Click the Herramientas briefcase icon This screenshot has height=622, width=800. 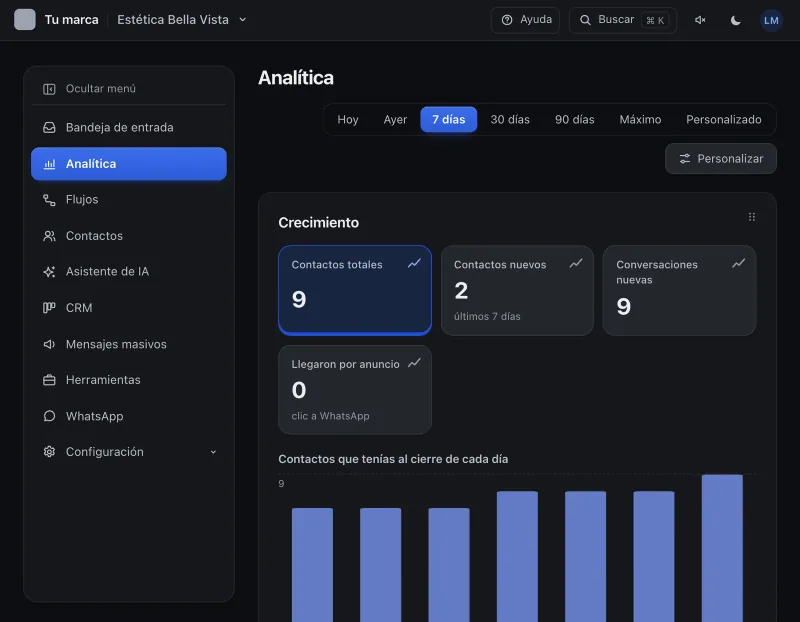coord(49,380)
